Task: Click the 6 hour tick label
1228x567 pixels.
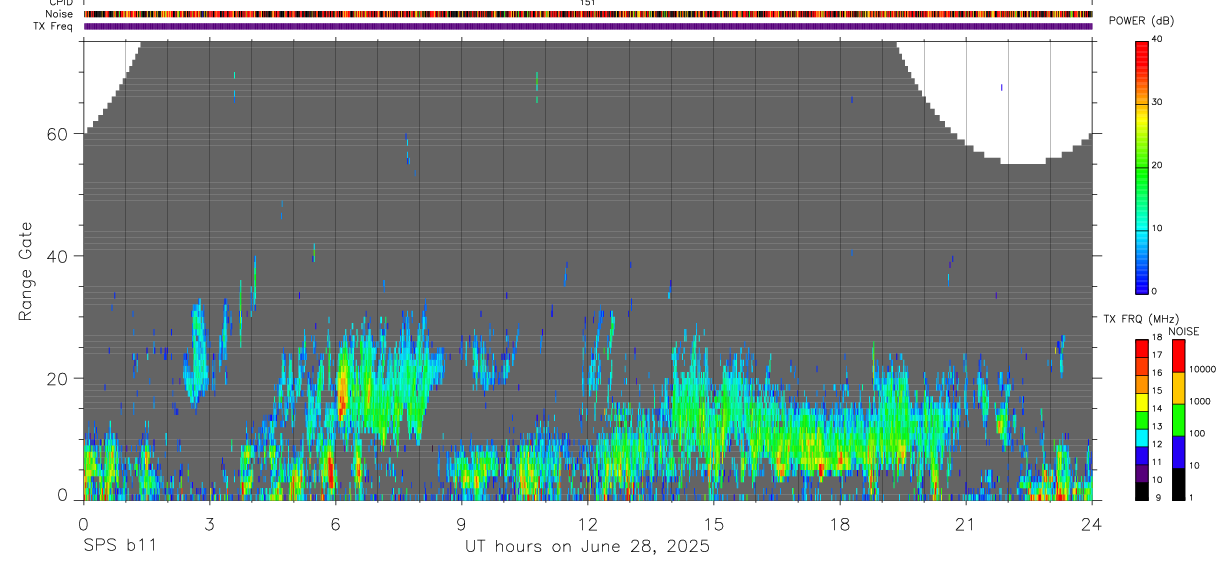Action: coord(336,524)
